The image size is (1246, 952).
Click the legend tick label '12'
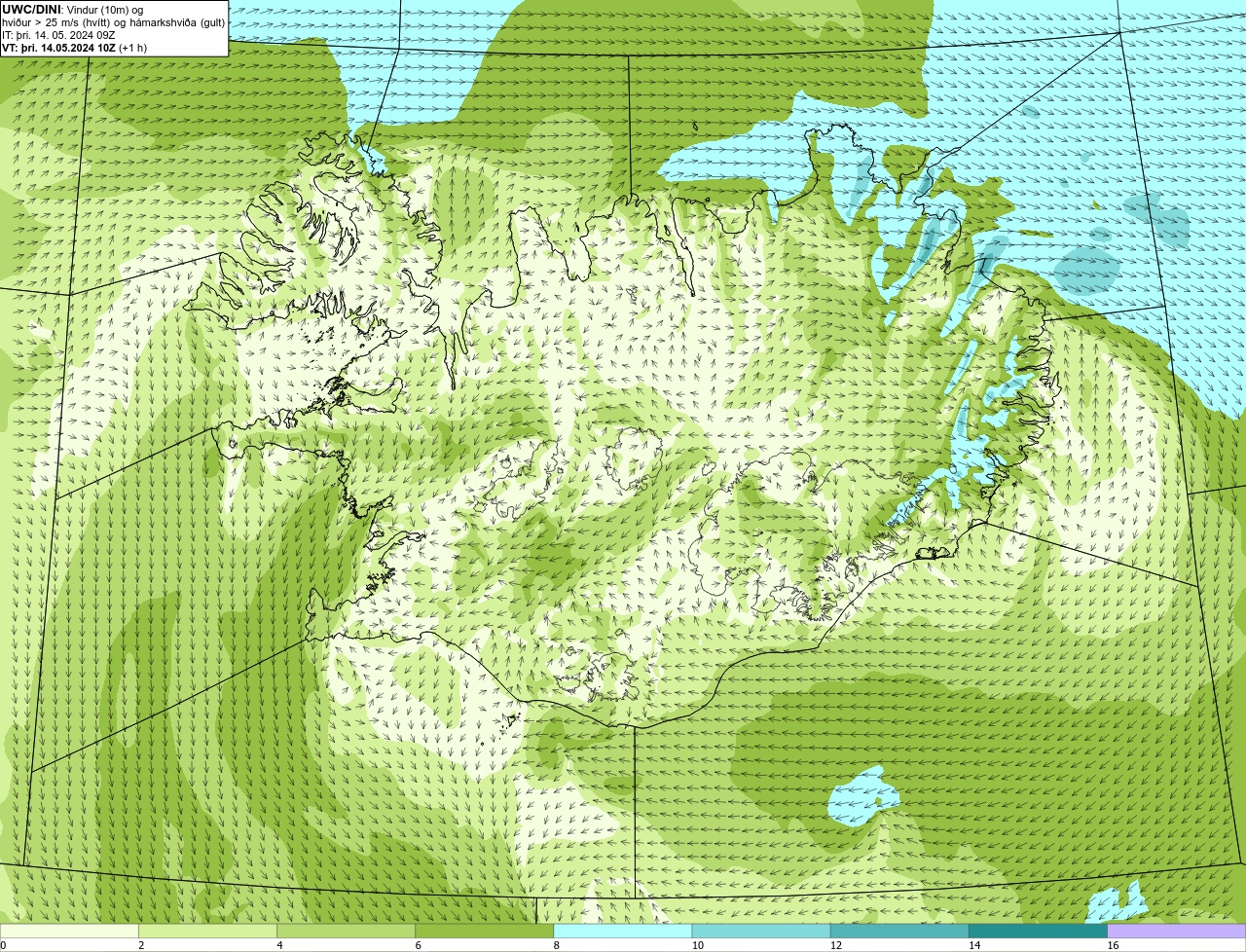[835, 945]
